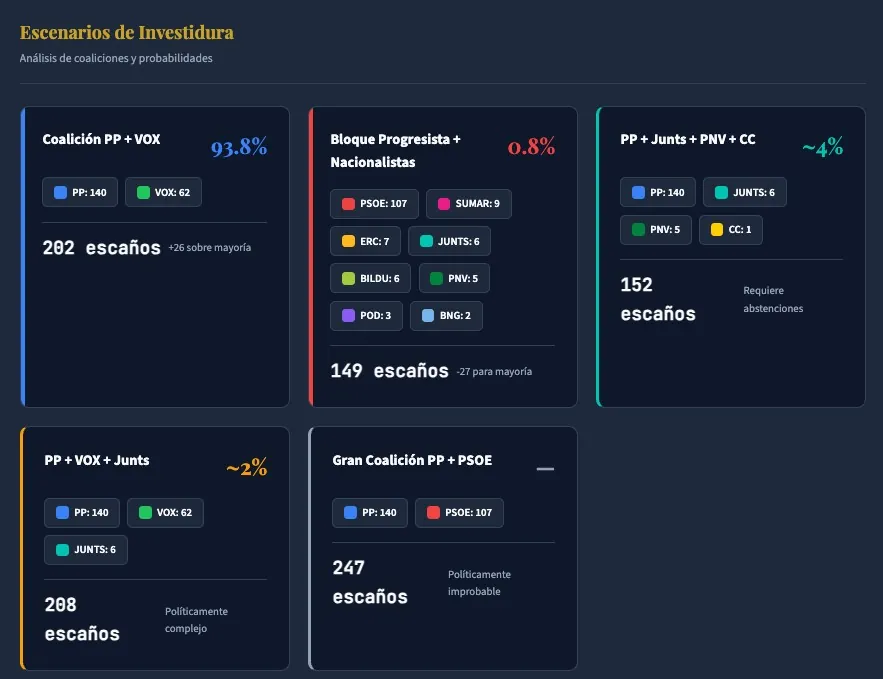Image resolution: width=883 pixels, height=679 pixels.
Task: Click the yellow CC color swatch
Action: [717, 230]
